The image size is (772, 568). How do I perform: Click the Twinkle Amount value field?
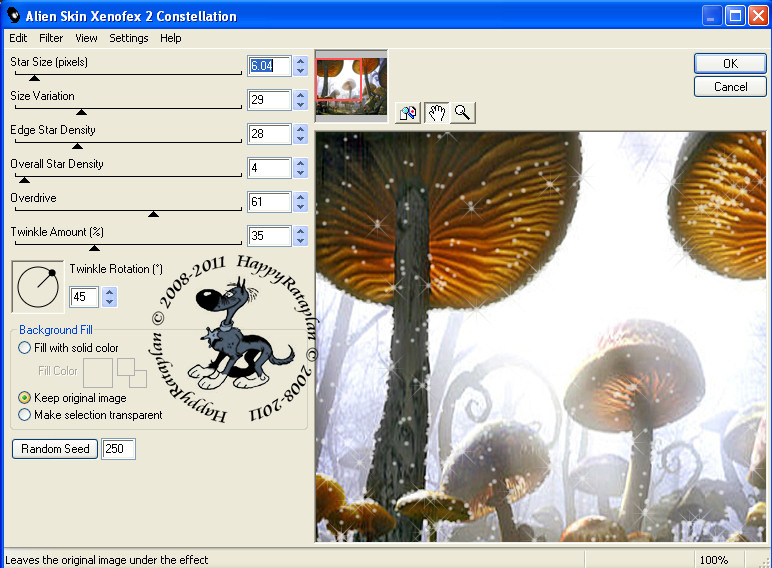click(269, 235)
